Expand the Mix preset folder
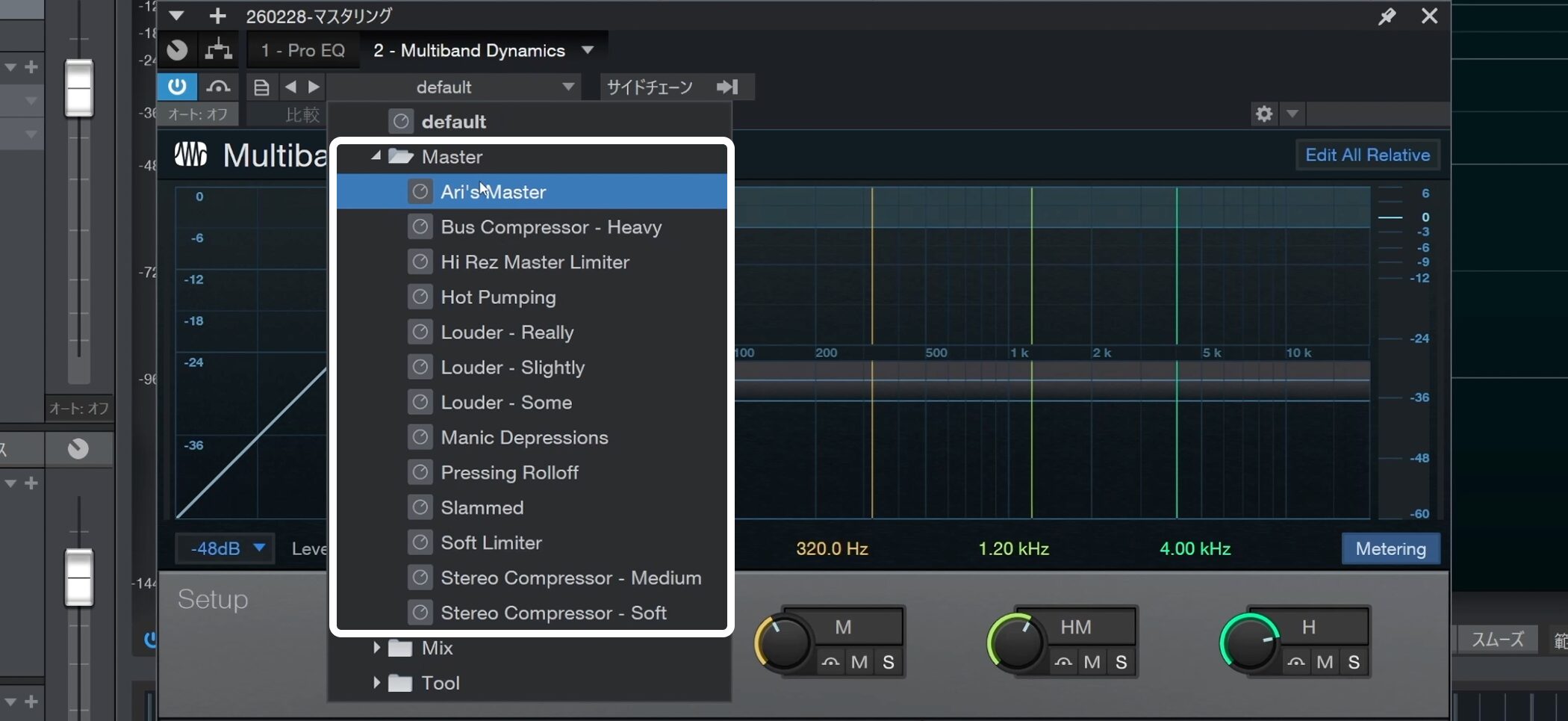This screenshot has height=721, width=1568. (376, 648)
